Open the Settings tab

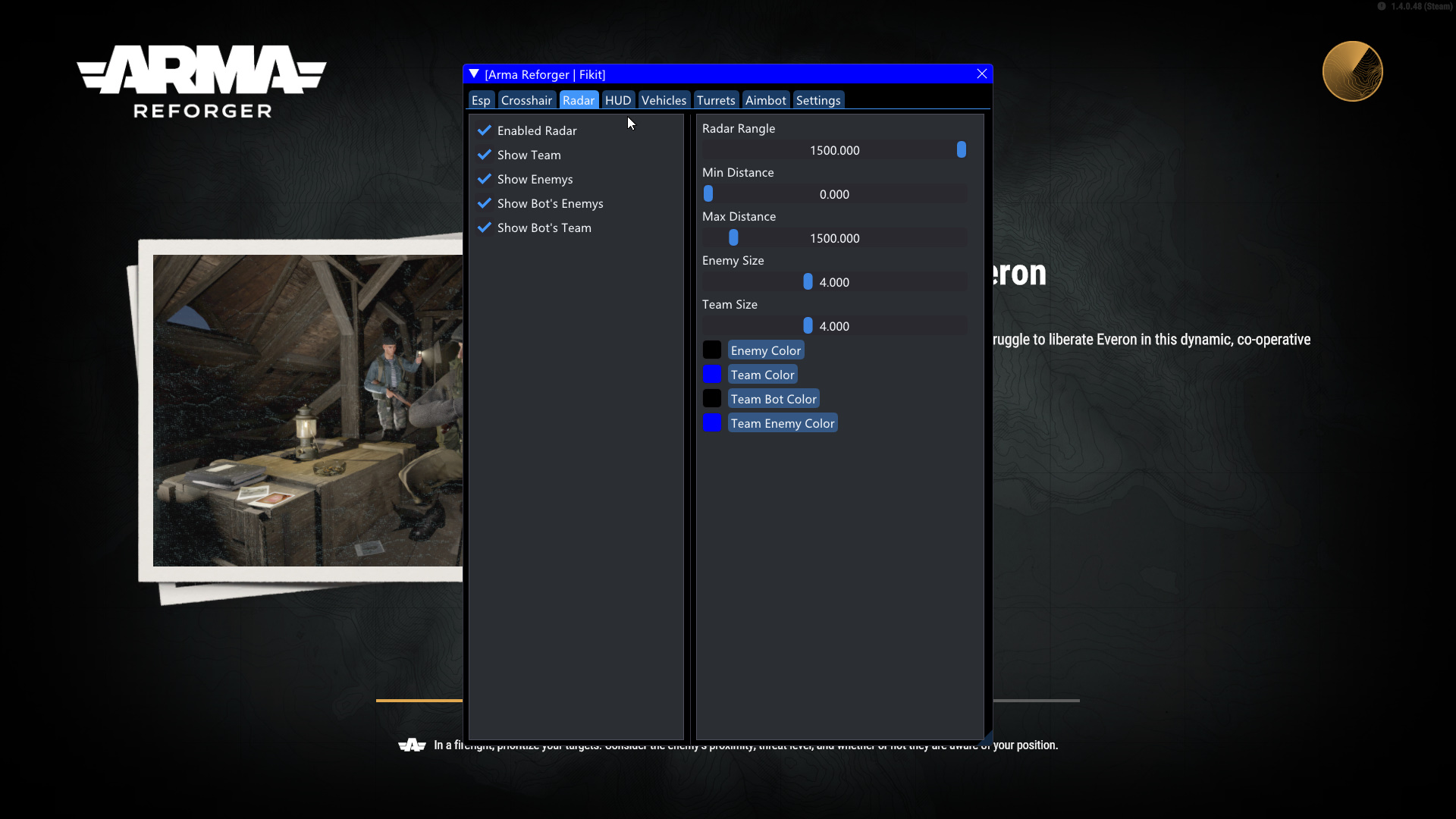tap(817, 100)
